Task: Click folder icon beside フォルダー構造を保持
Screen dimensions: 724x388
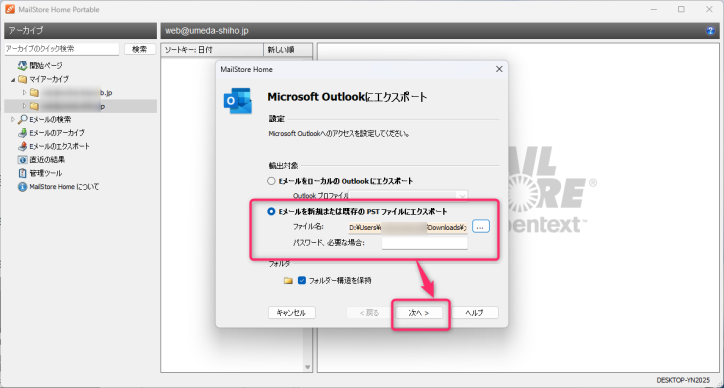Action: click(x=289, y=280)
